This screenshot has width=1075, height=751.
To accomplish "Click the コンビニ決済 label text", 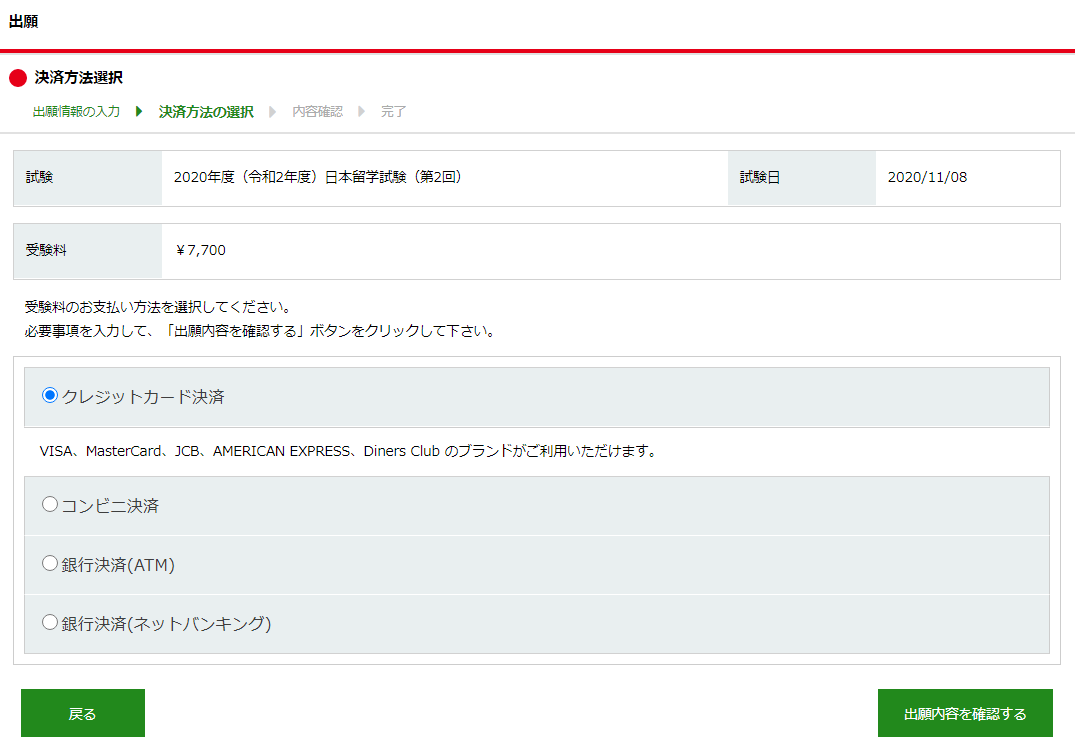I will coord(110,505).
